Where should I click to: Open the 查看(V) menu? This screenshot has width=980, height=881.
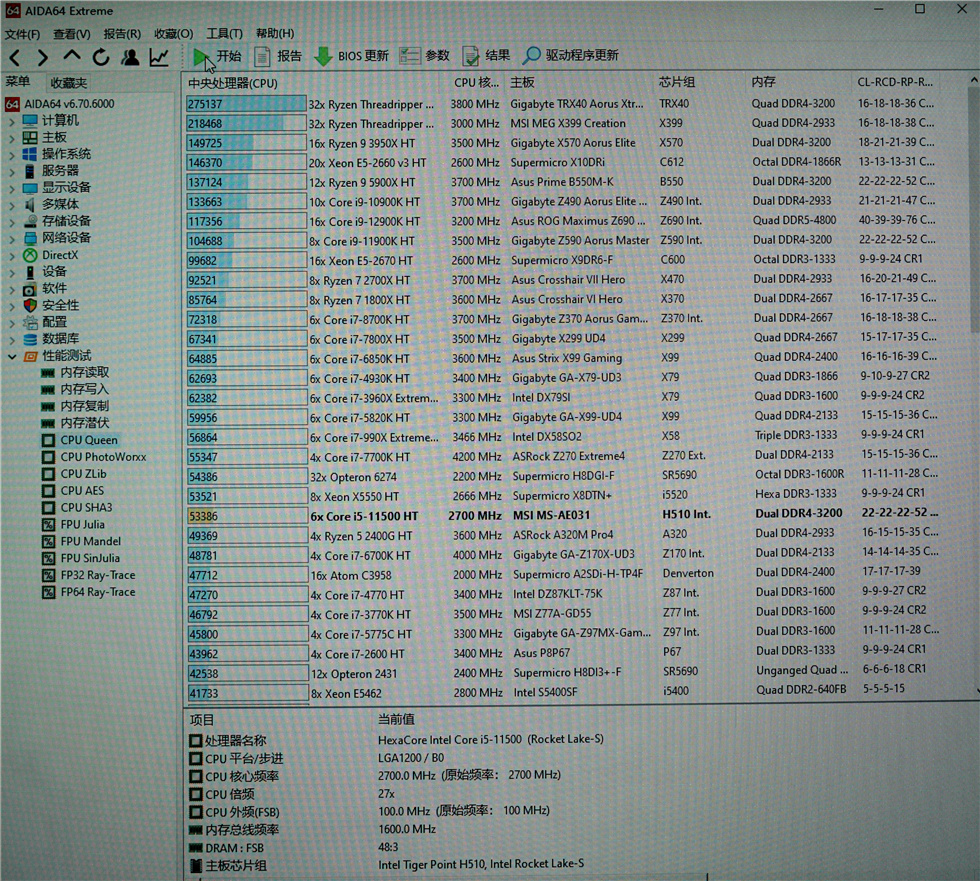click(72, 34)
